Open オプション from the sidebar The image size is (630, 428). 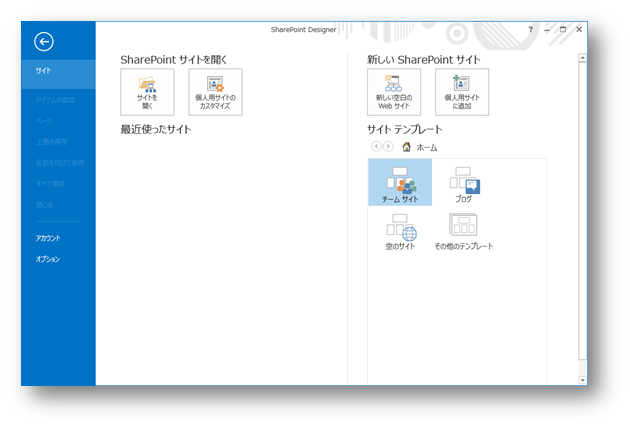coord(48,259)
